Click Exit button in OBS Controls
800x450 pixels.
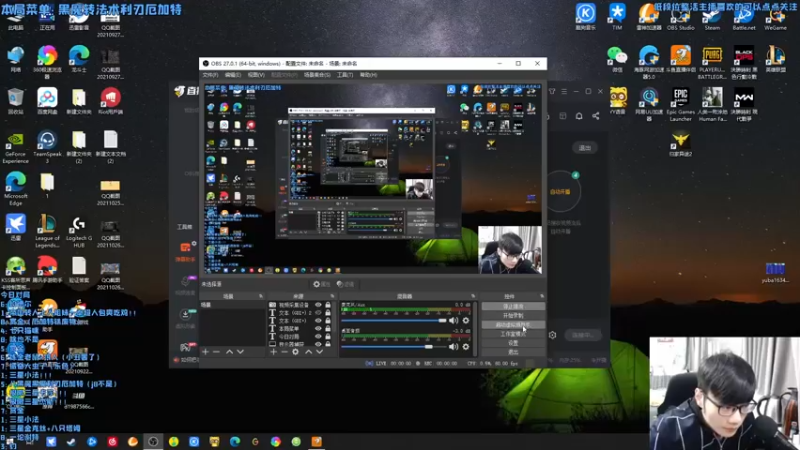(x=513, y=352)
